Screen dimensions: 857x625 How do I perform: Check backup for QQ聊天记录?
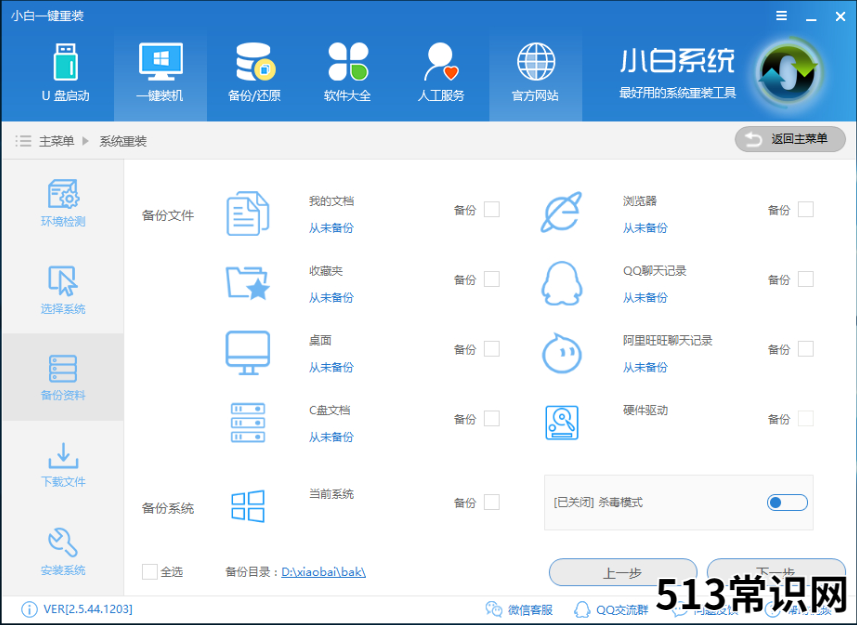tap(806, 279)
